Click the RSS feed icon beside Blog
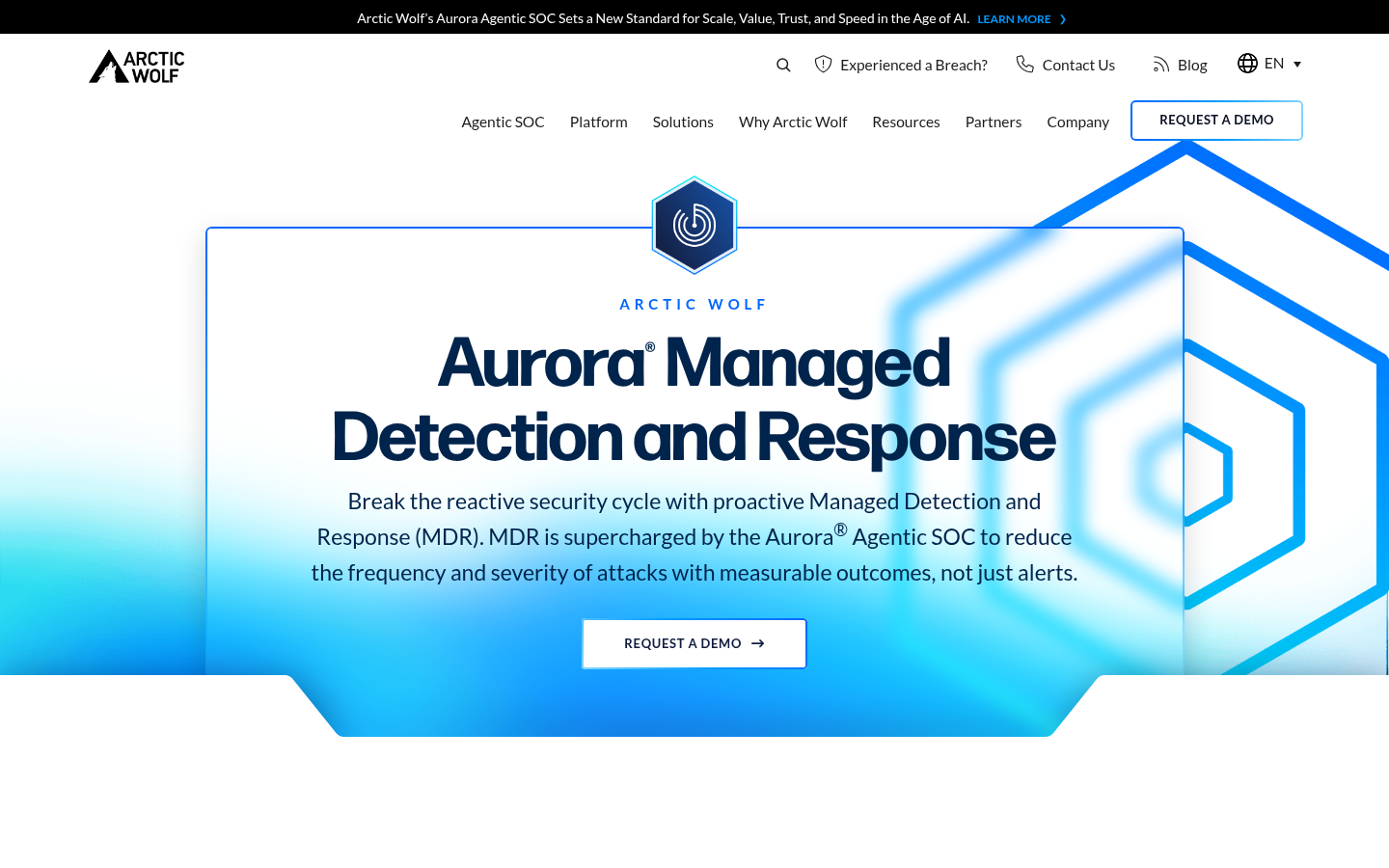This screenshot has height=868, width=1389. [x=1161, y=65]
